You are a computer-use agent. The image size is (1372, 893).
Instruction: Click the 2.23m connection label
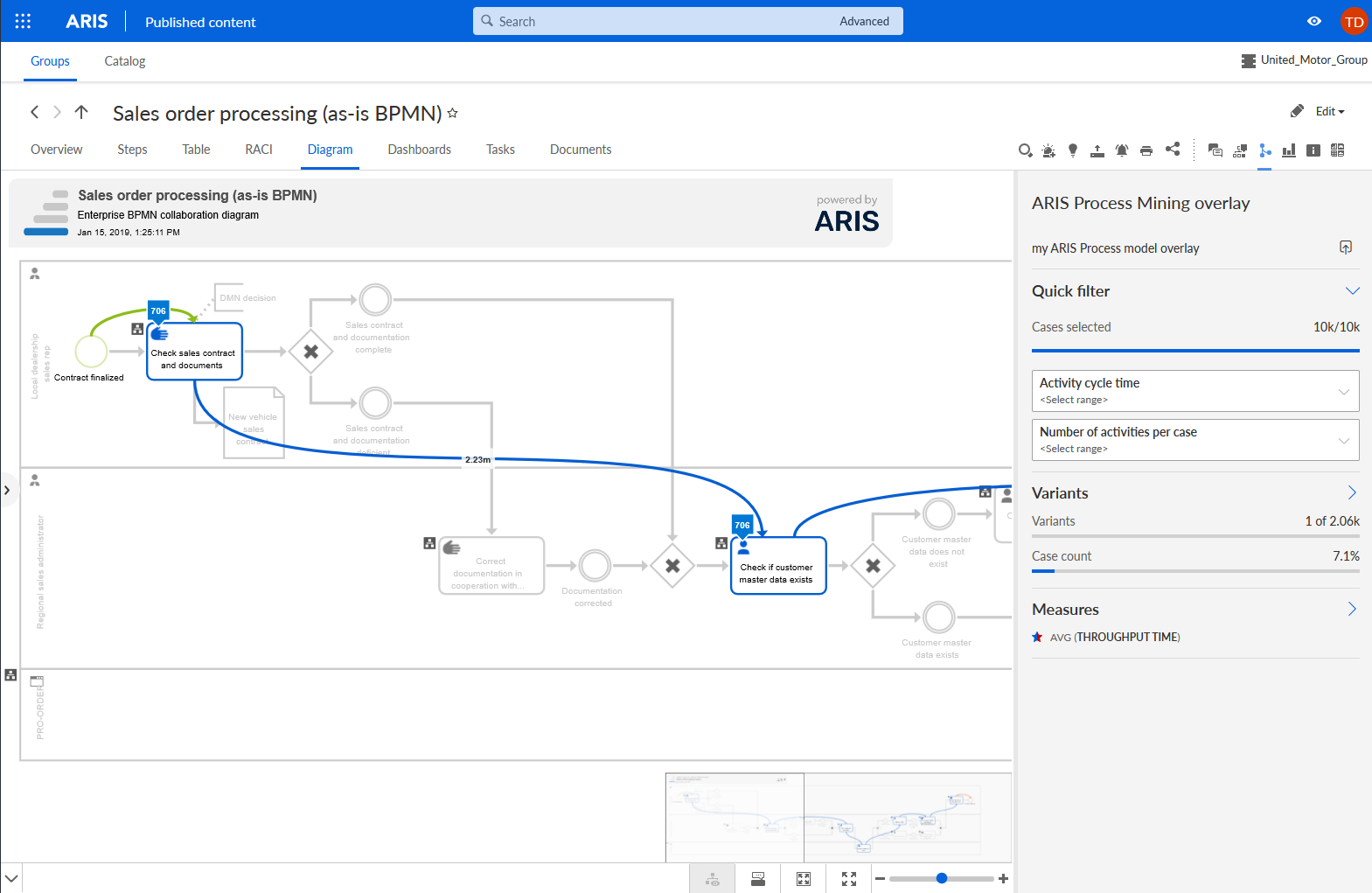pos(477,459)
